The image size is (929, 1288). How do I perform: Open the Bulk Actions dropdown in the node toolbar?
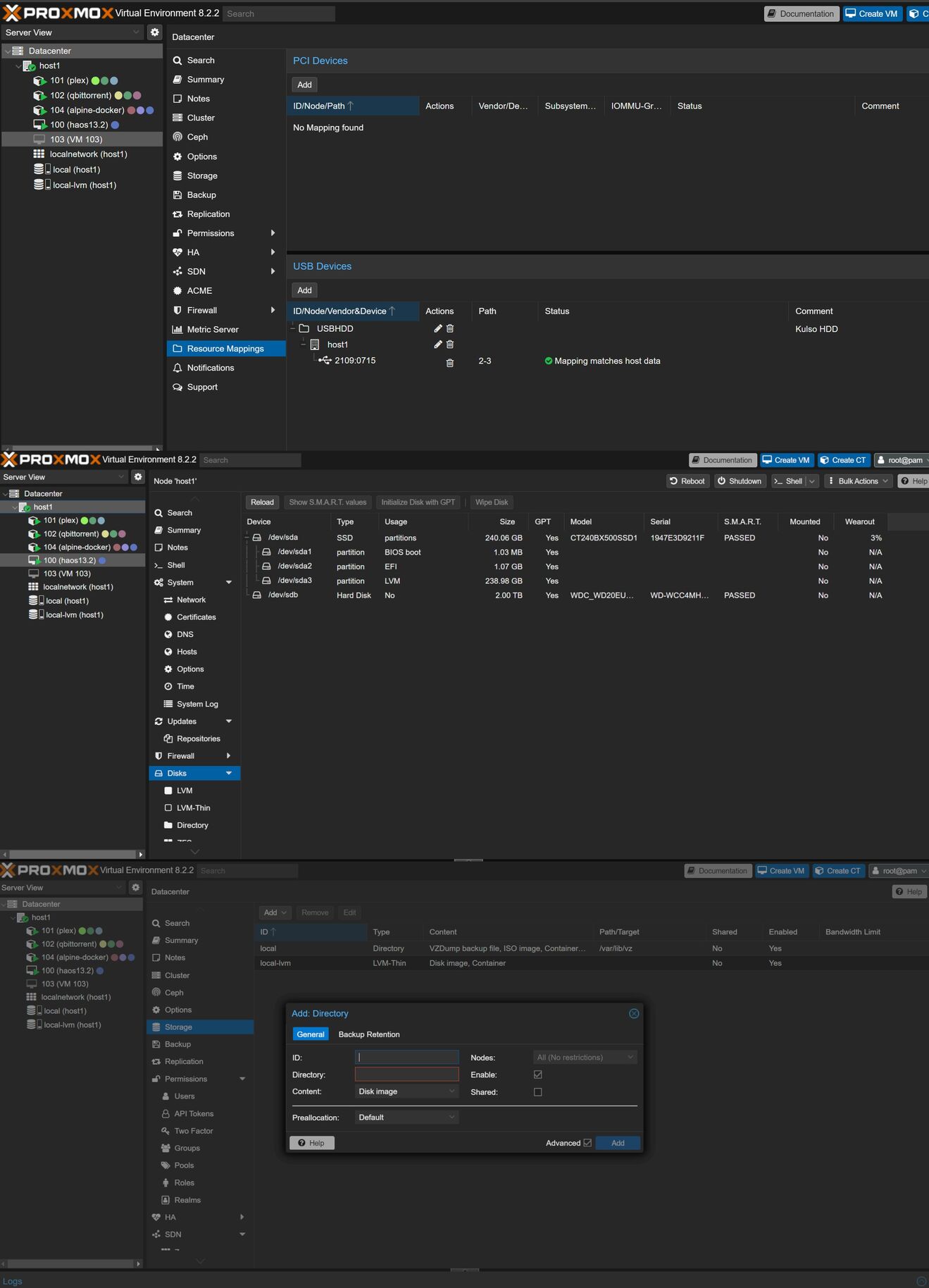tap(857, 481)
